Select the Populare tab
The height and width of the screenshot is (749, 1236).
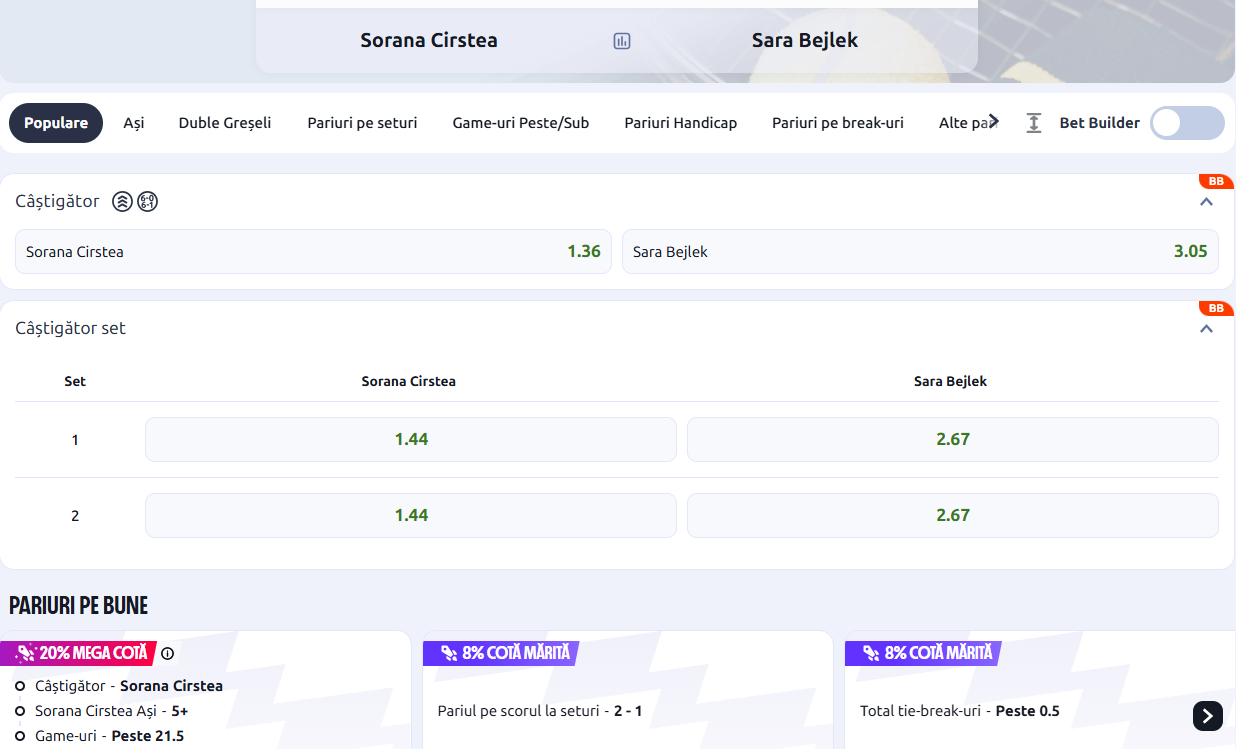pos(56,123)
